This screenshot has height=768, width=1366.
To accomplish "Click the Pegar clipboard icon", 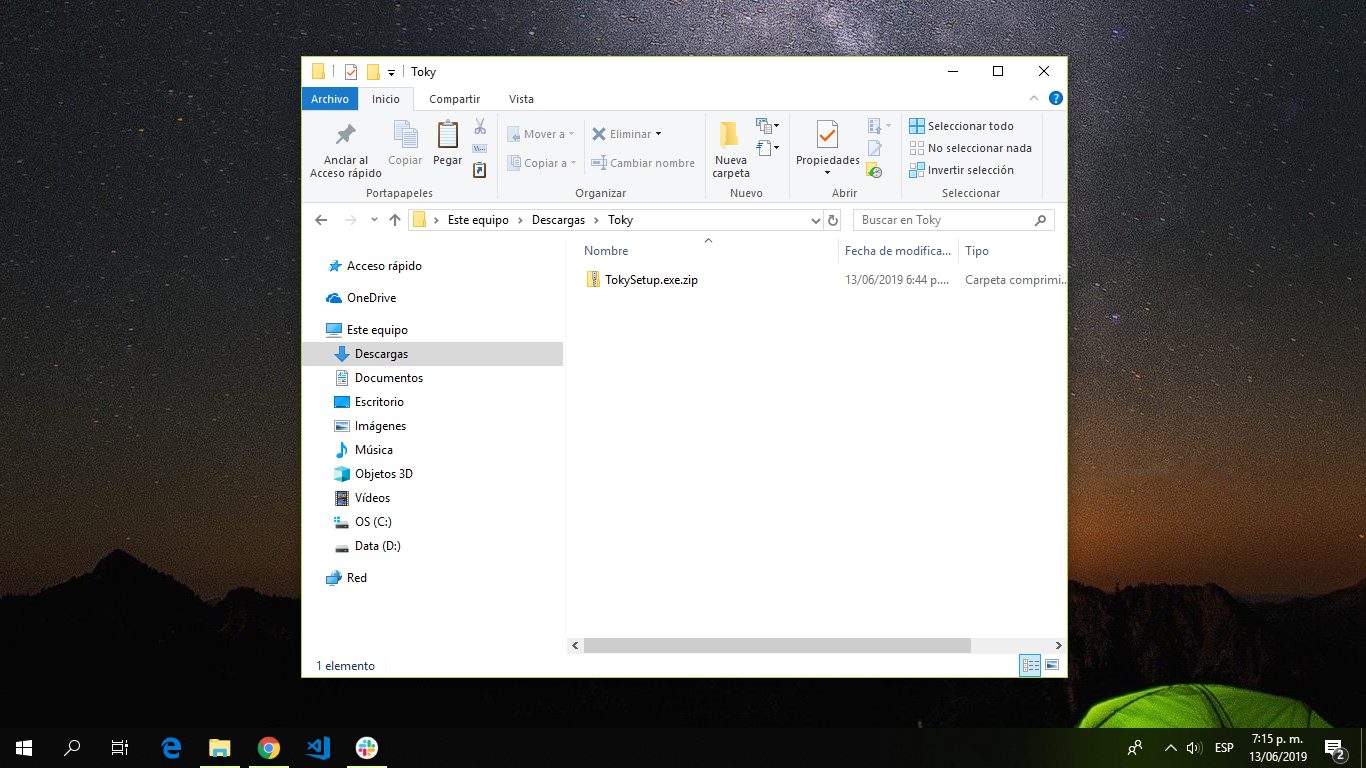I will 447,135.
